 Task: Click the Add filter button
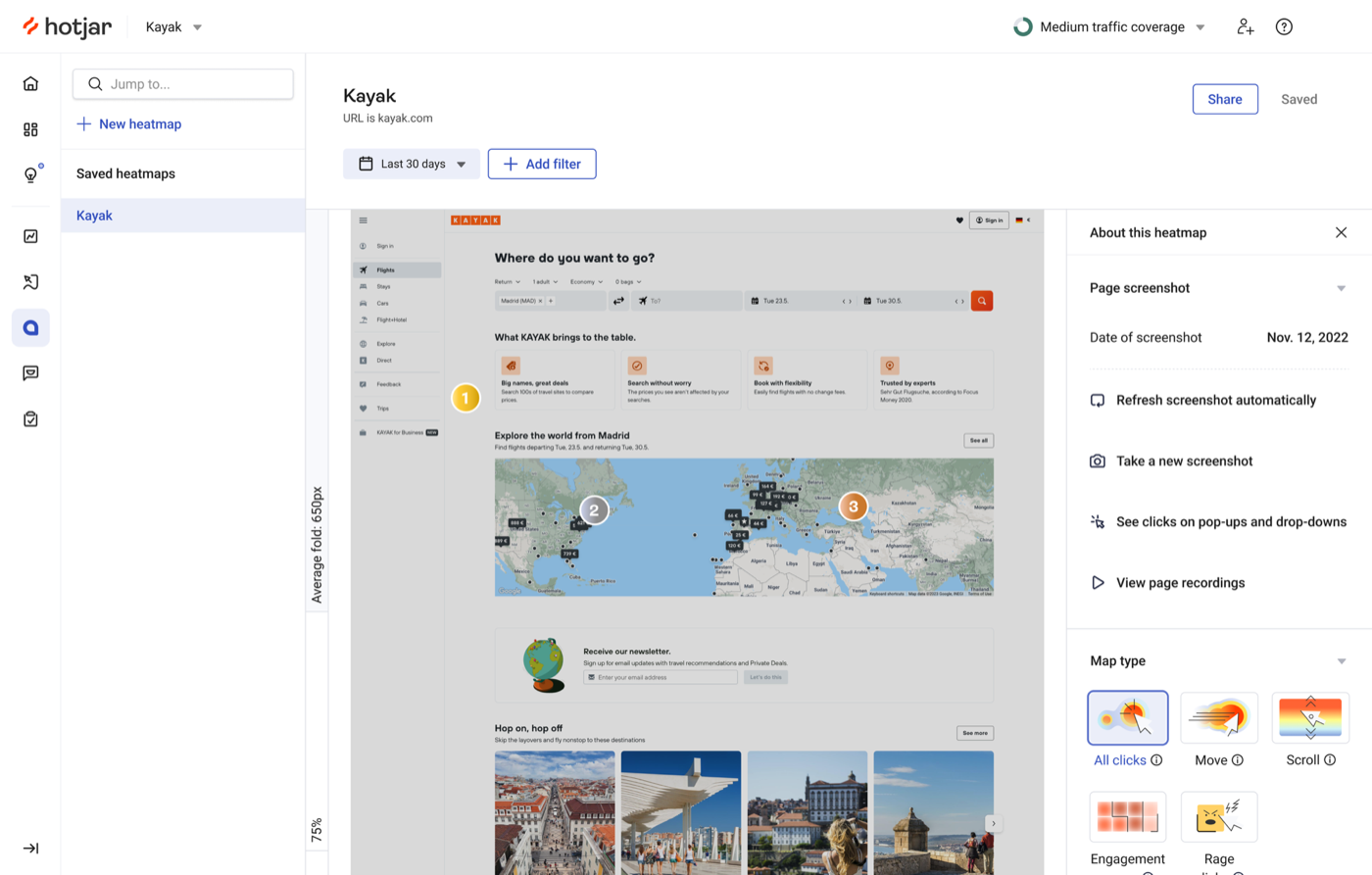point(542,164)
